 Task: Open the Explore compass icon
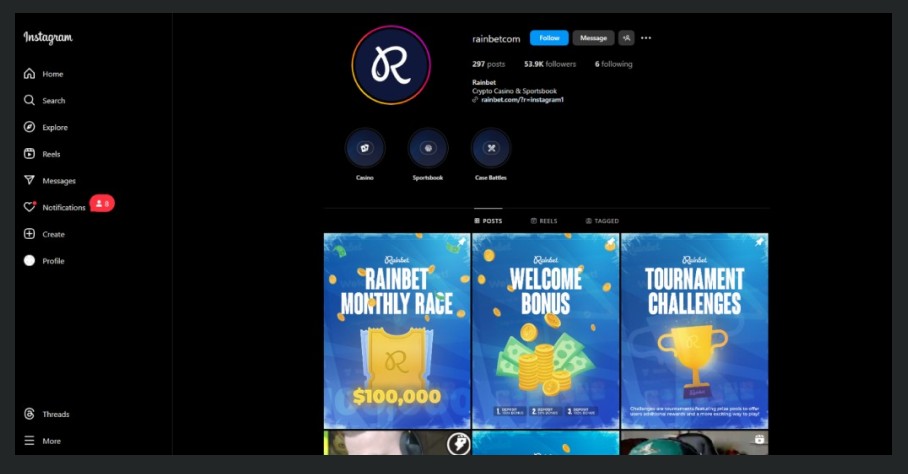tap(29, 127)
